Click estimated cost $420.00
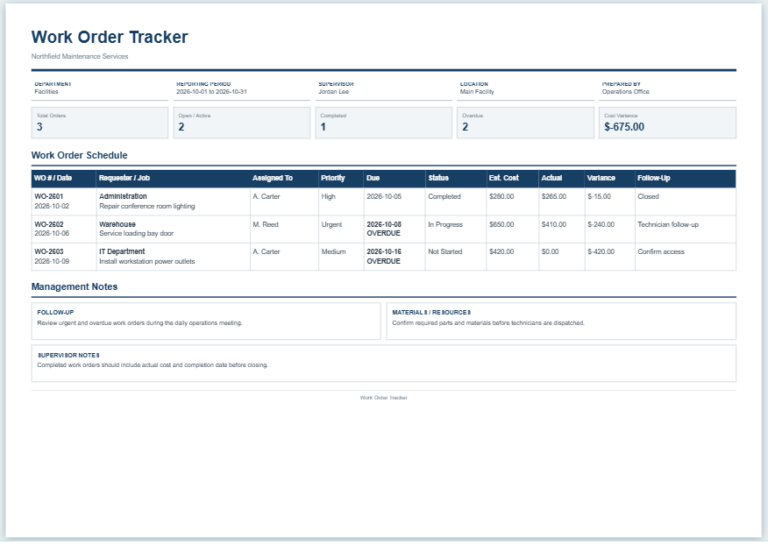 click(502, 252)
